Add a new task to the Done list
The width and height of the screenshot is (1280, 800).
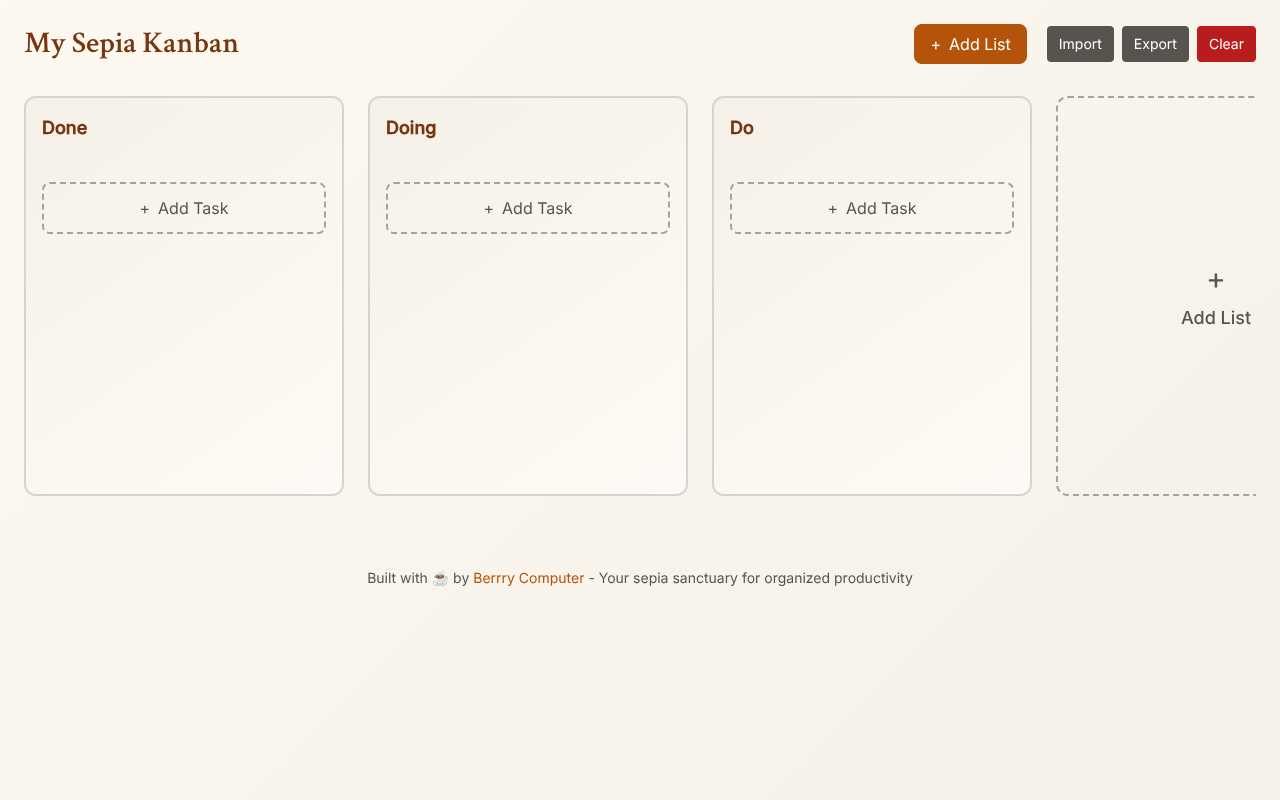click(x=183, y=208)
